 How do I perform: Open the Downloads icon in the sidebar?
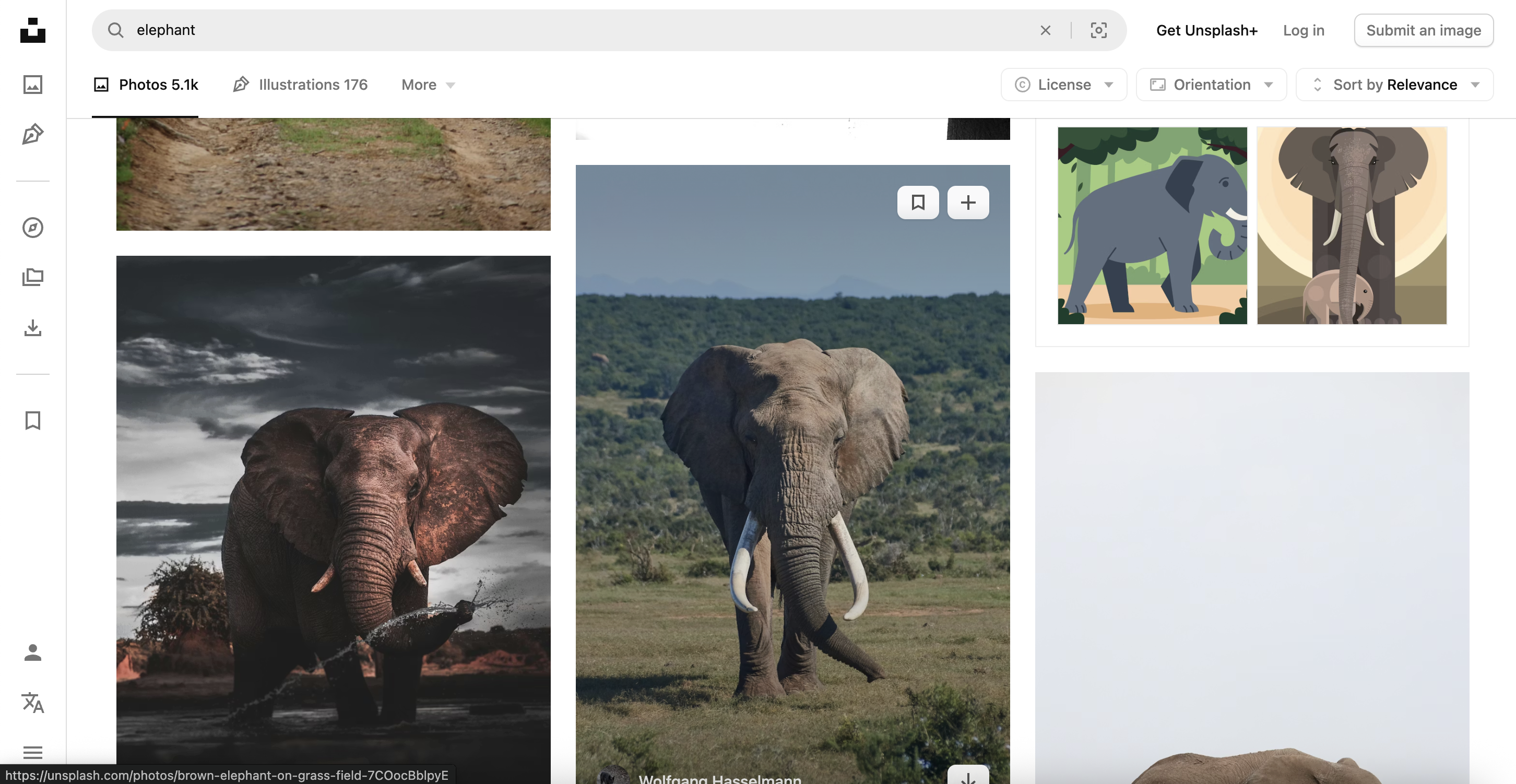33,327
